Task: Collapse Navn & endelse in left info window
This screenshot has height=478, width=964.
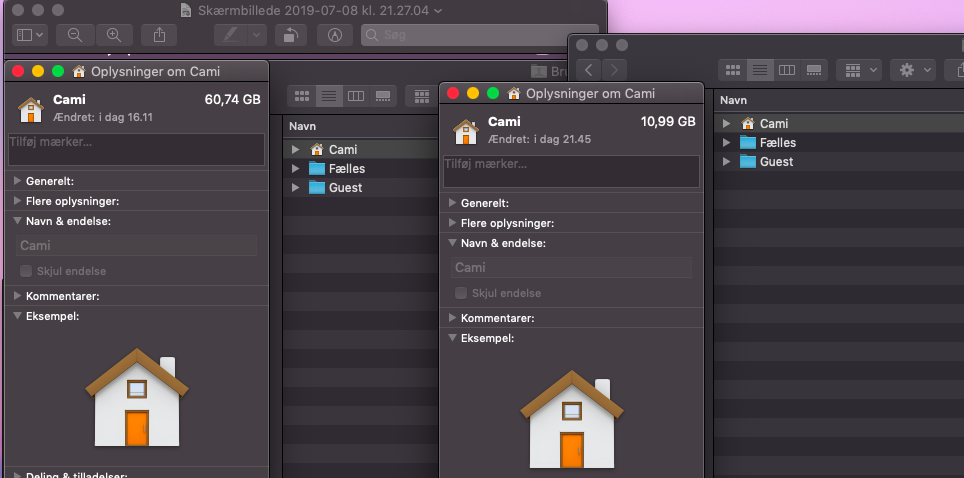Action: point(17,221)
